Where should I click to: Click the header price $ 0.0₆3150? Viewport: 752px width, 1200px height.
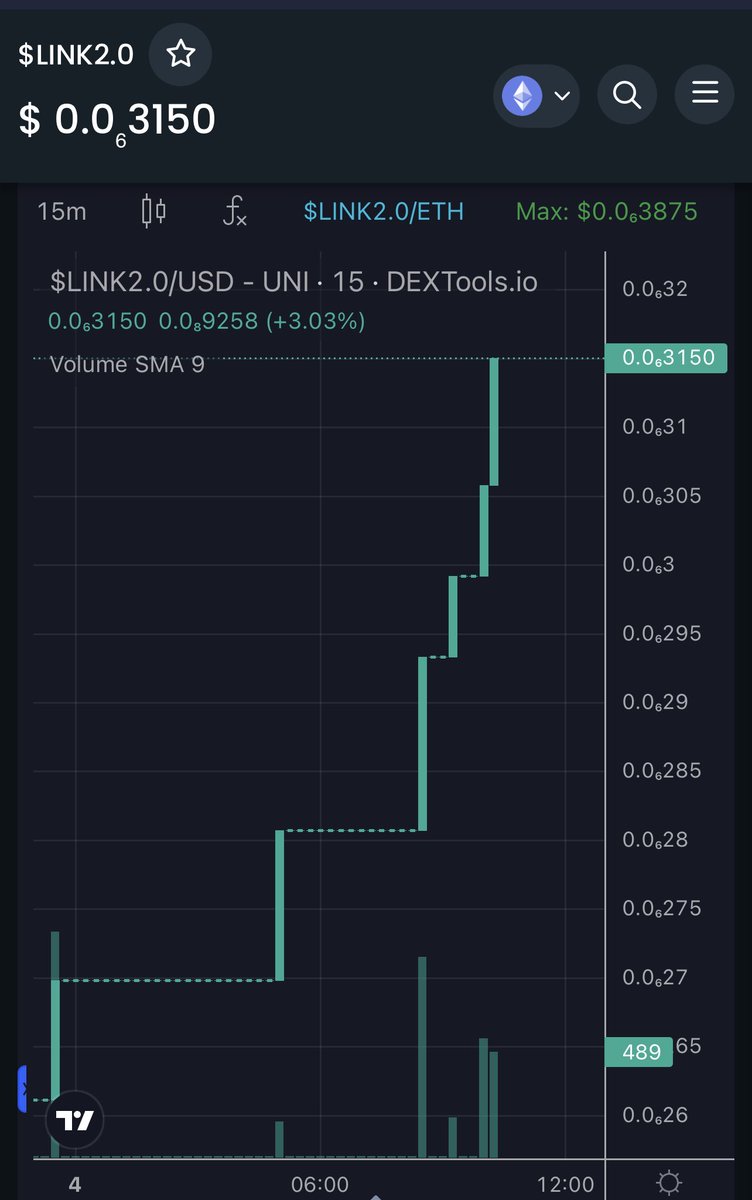click(117, 121)
